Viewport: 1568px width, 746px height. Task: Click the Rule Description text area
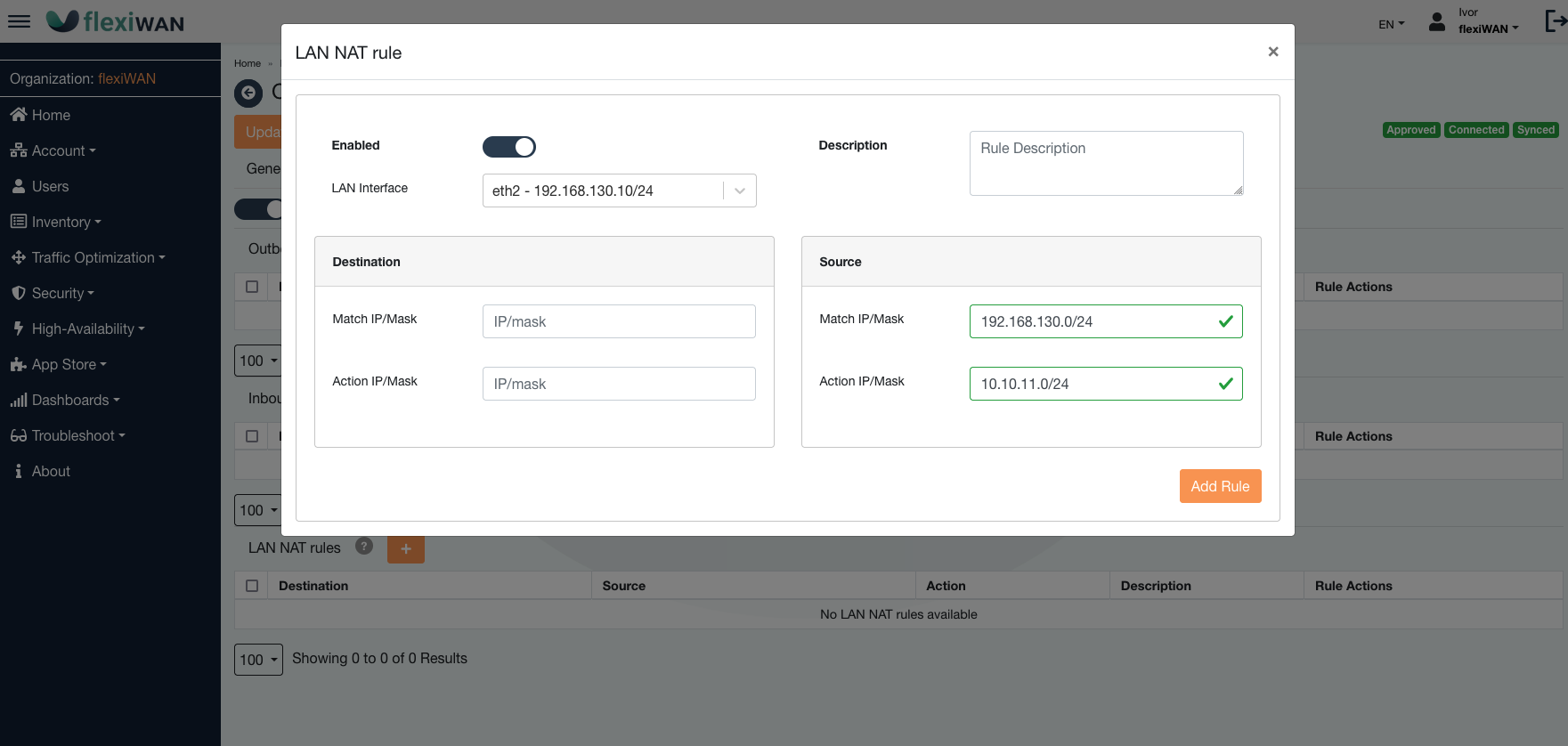pos(1106,163)
